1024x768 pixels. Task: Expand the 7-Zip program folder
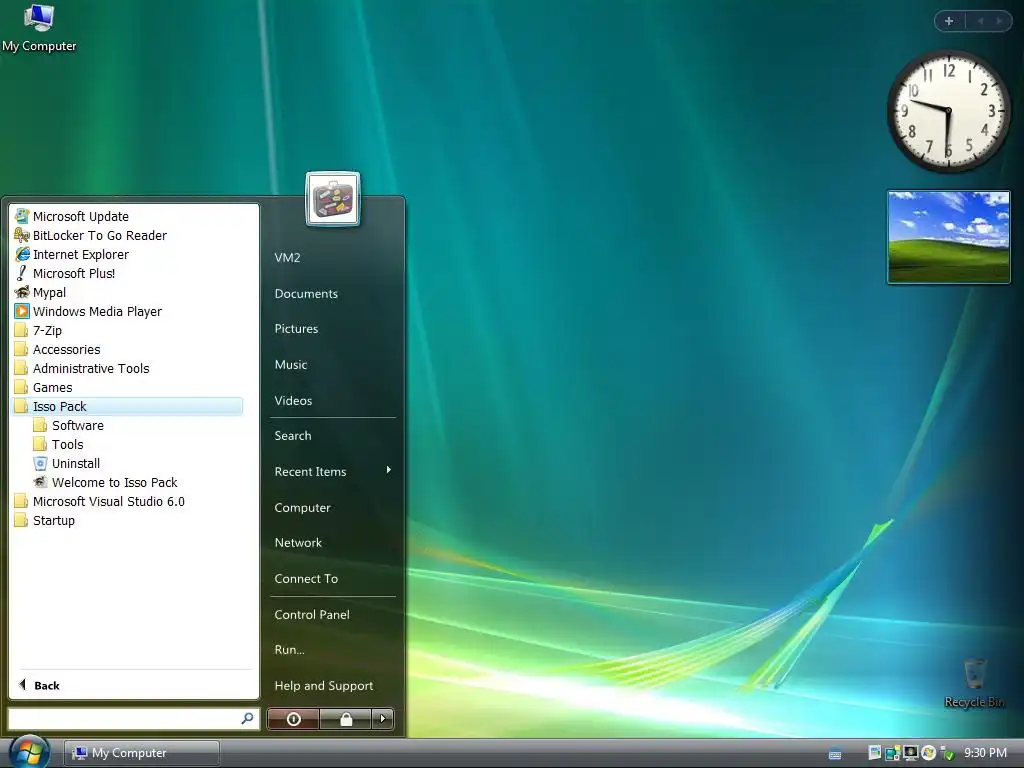point(38,330)
